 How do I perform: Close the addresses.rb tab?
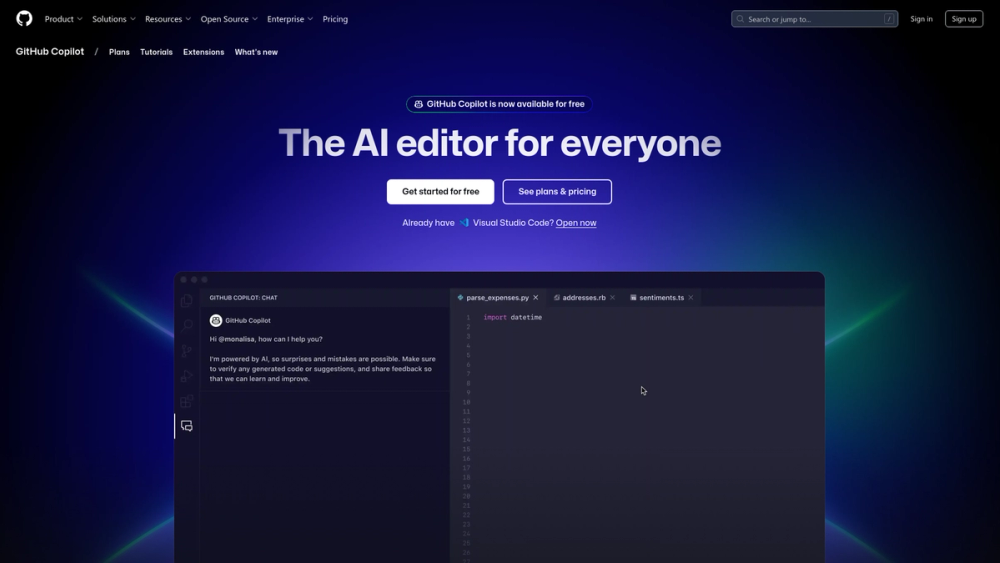612,297
